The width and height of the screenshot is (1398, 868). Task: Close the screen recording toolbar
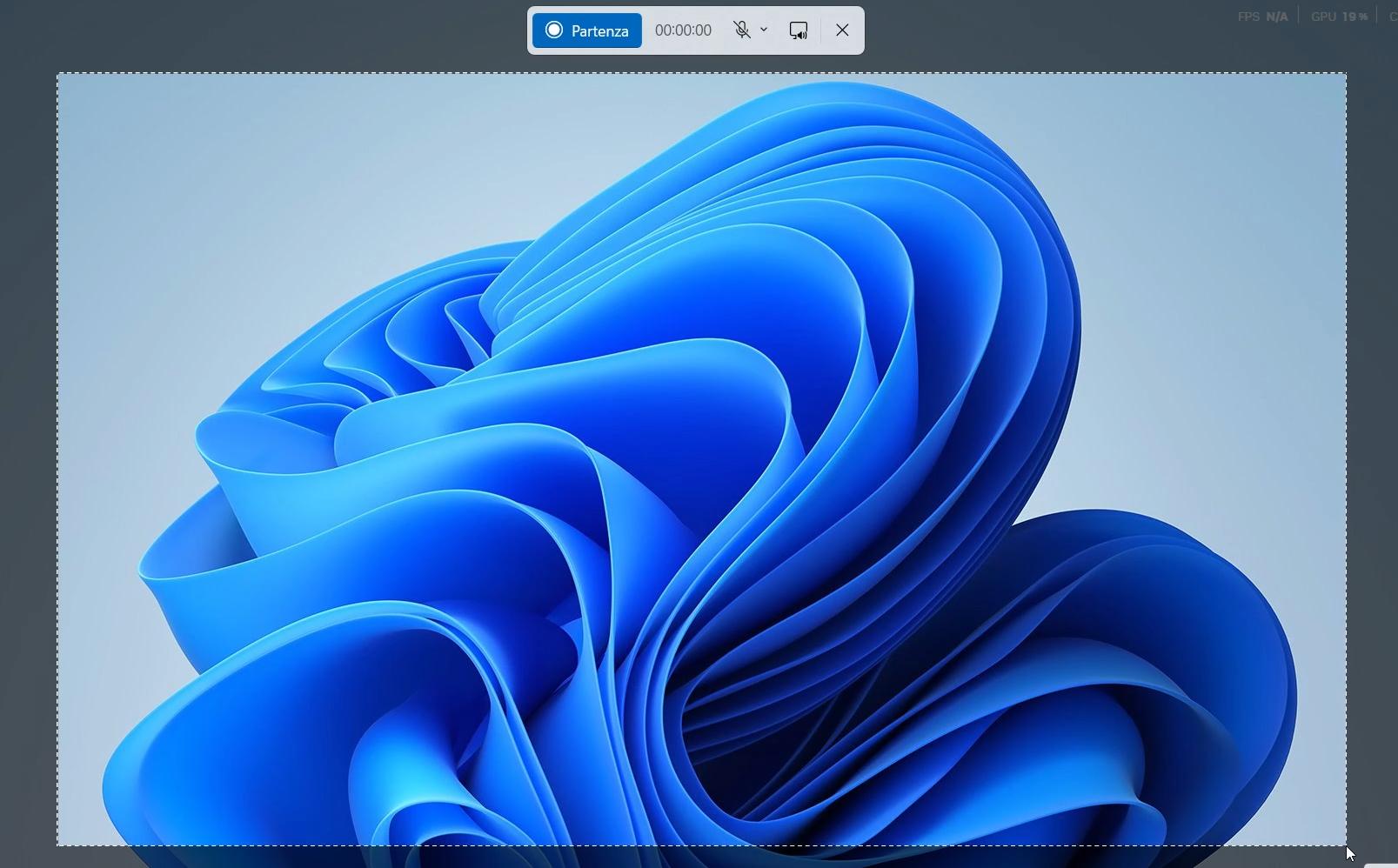[x=842, y=30]
